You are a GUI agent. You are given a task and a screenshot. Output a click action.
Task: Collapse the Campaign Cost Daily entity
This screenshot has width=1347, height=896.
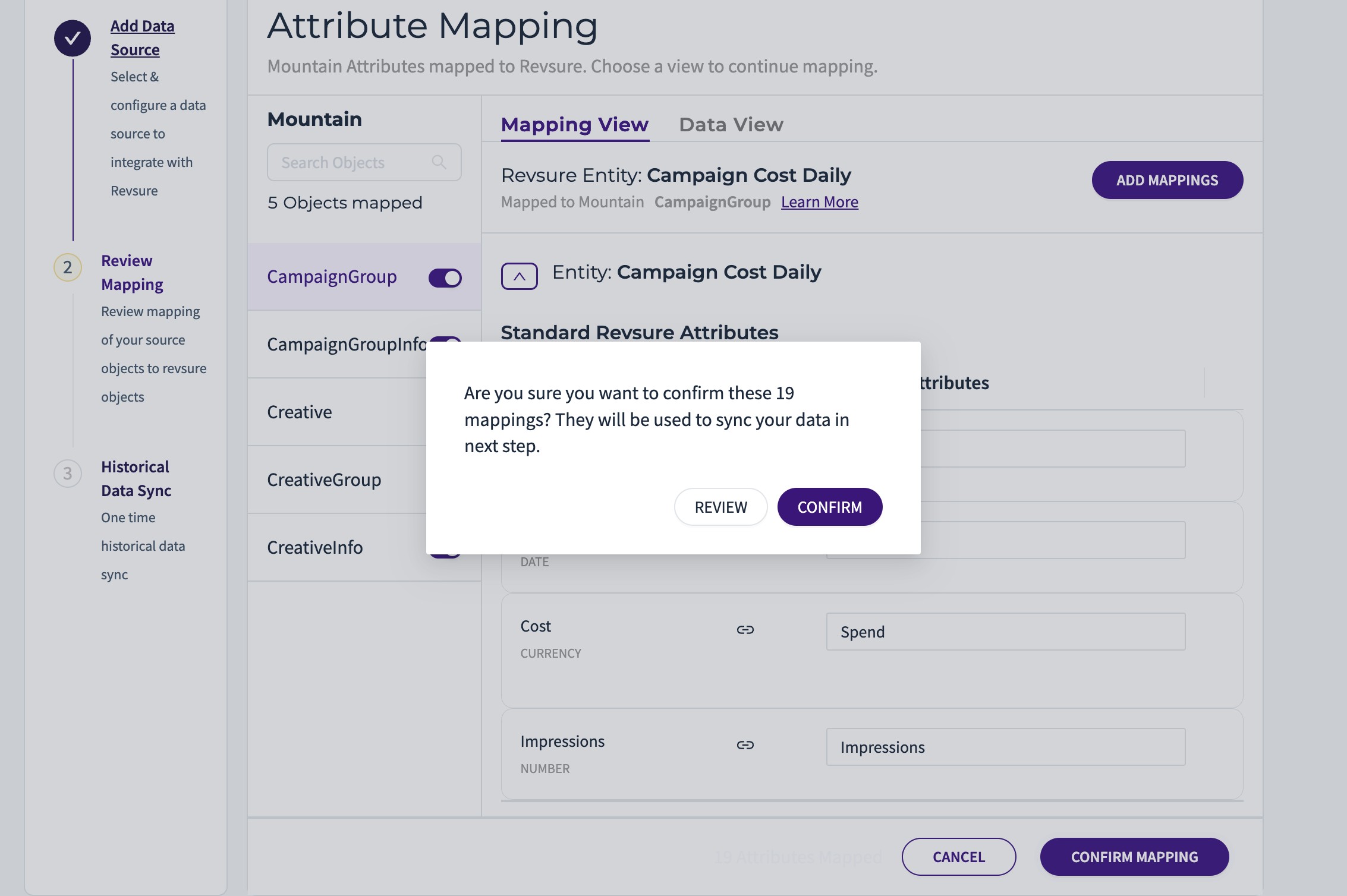519,276
